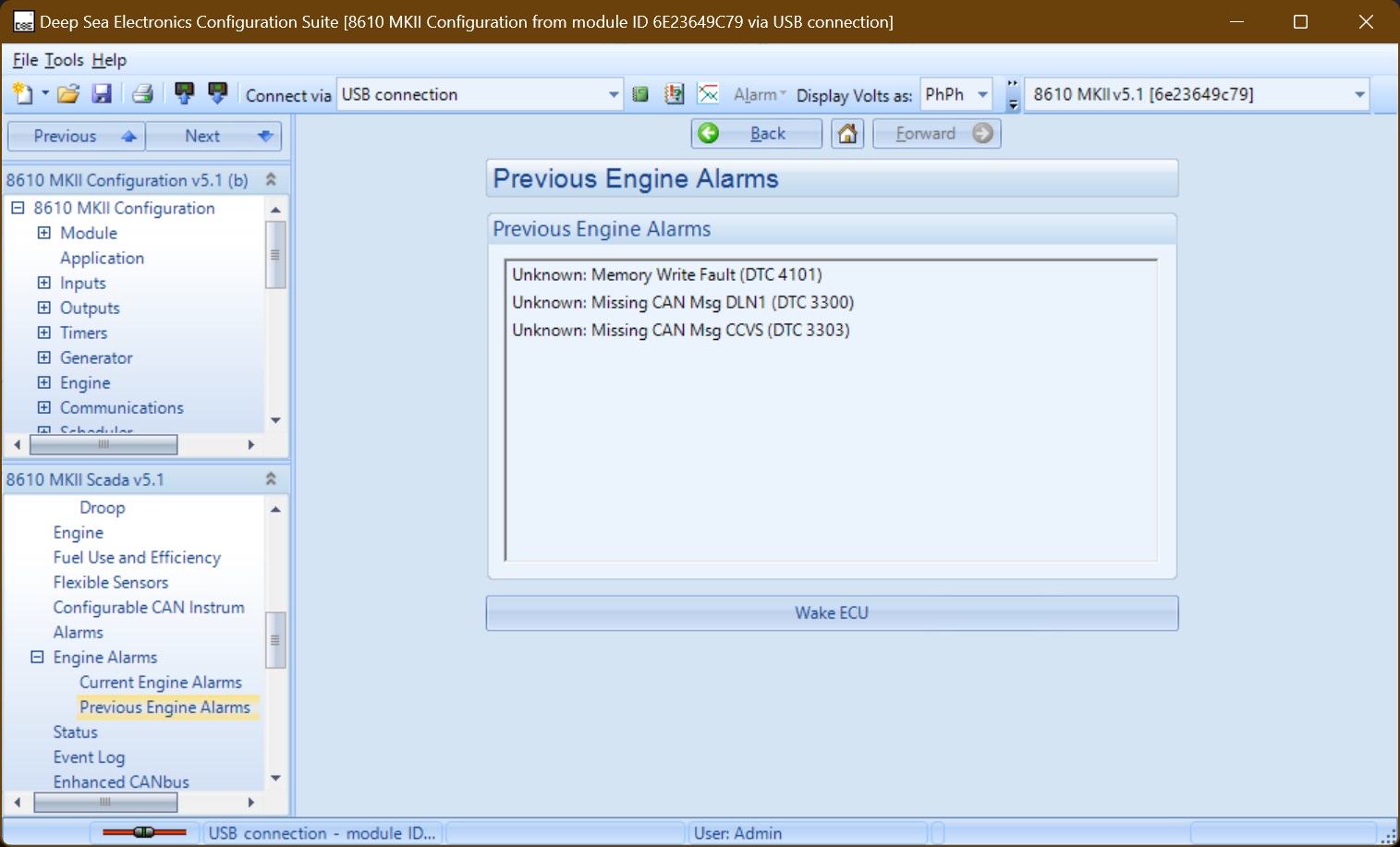Click the Open folder icon

click(68, 93)
